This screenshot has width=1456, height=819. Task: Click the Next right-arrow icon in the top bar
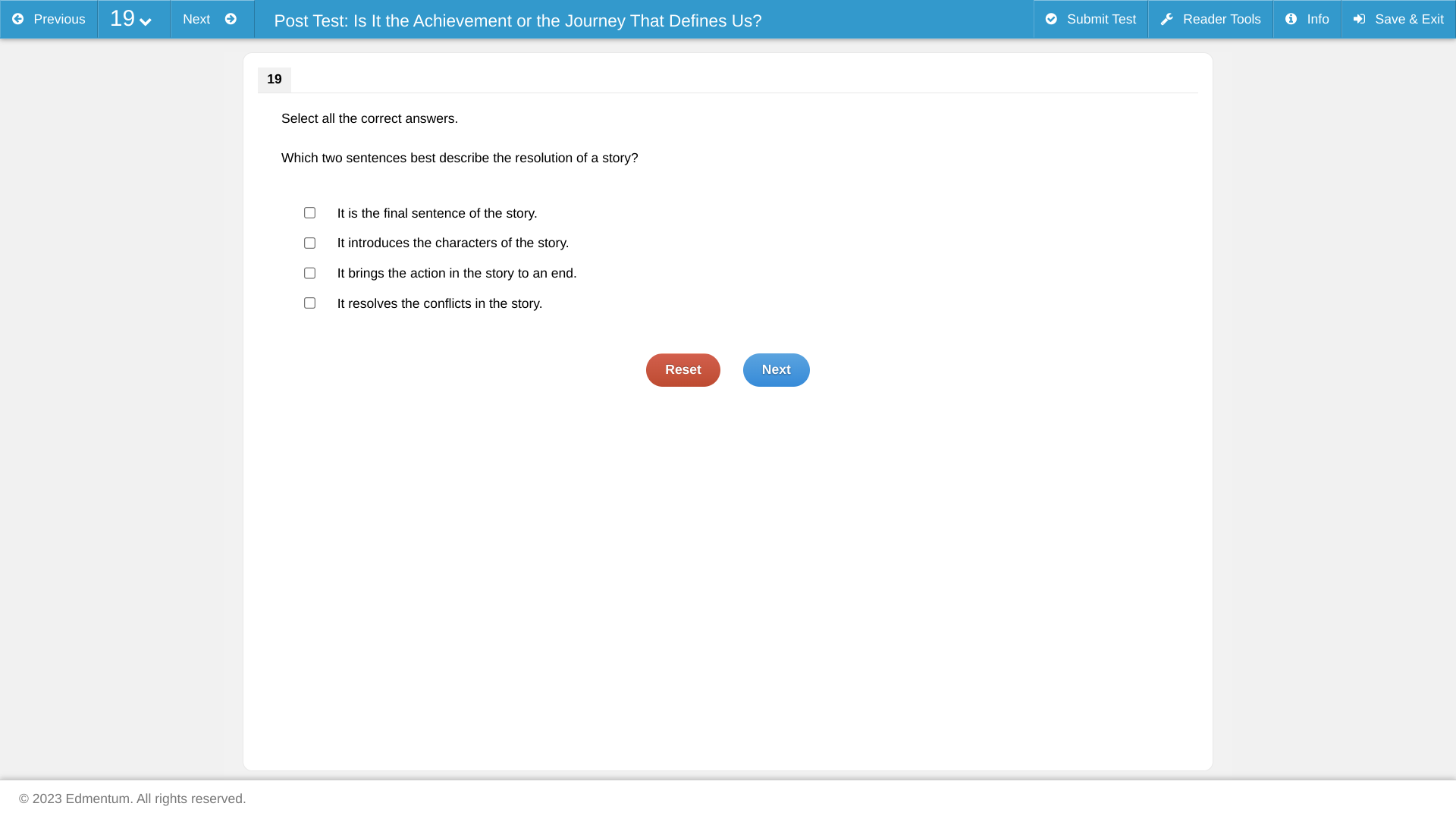click(x=231, y=19)
